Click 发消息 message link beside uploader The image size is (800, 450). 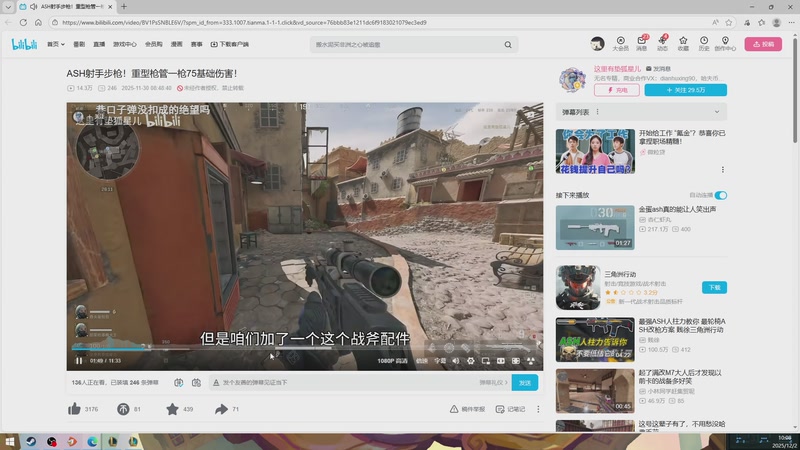[x=658, y=69]
